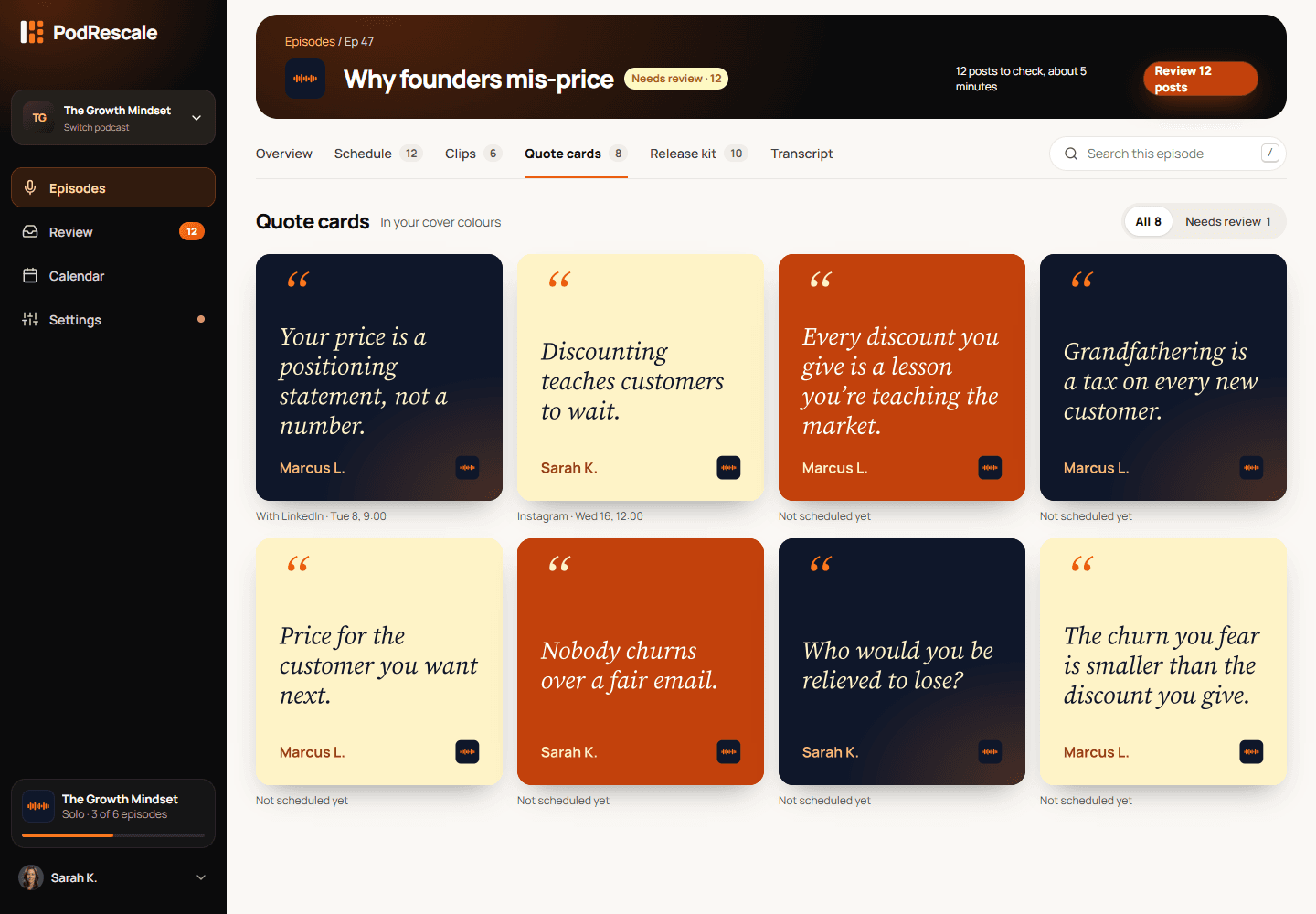Select the Quote cards tab
The height and width of the screenshot is (914, 1316).
[x=576, y=154]
